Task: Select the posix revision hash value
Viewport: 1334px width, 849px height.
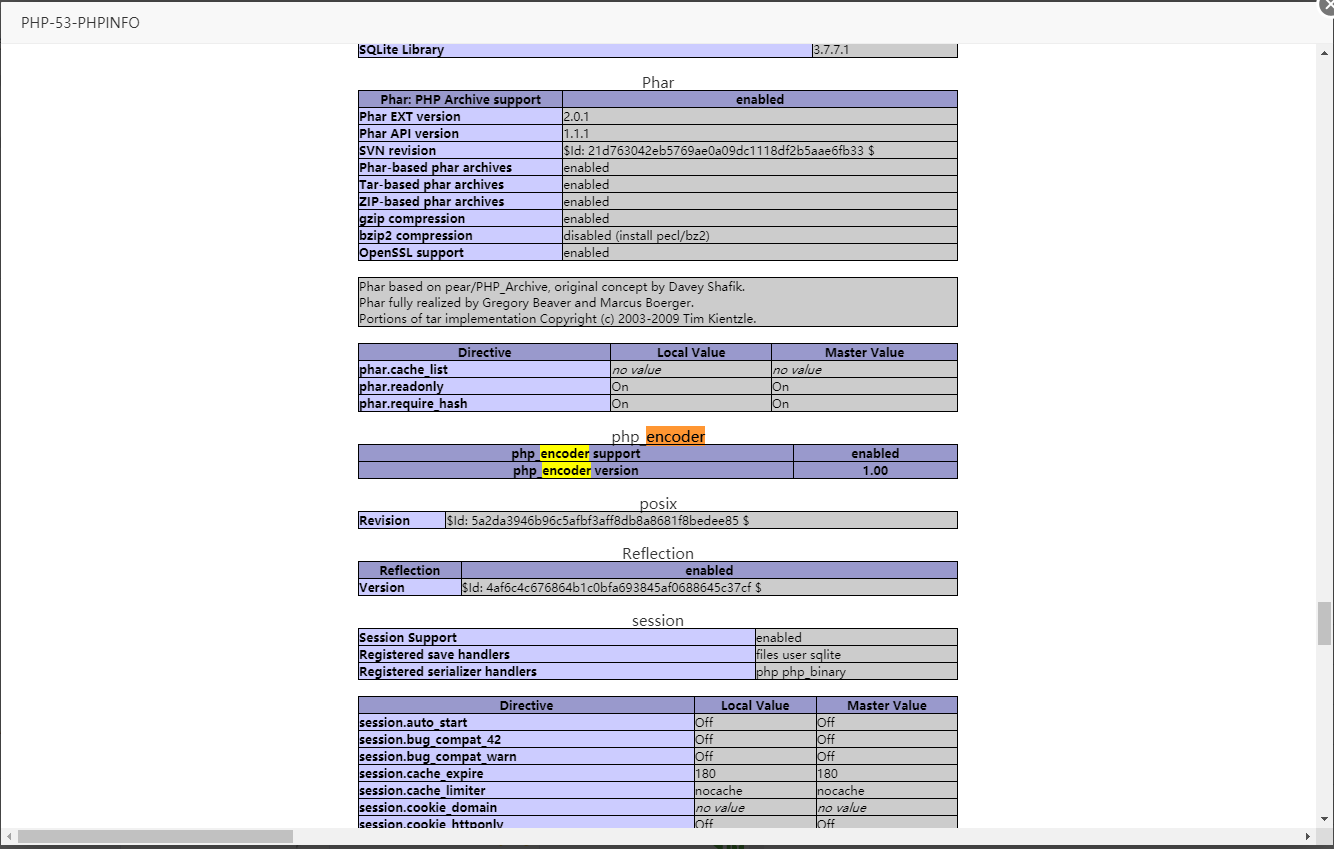Action: [598, 520]
